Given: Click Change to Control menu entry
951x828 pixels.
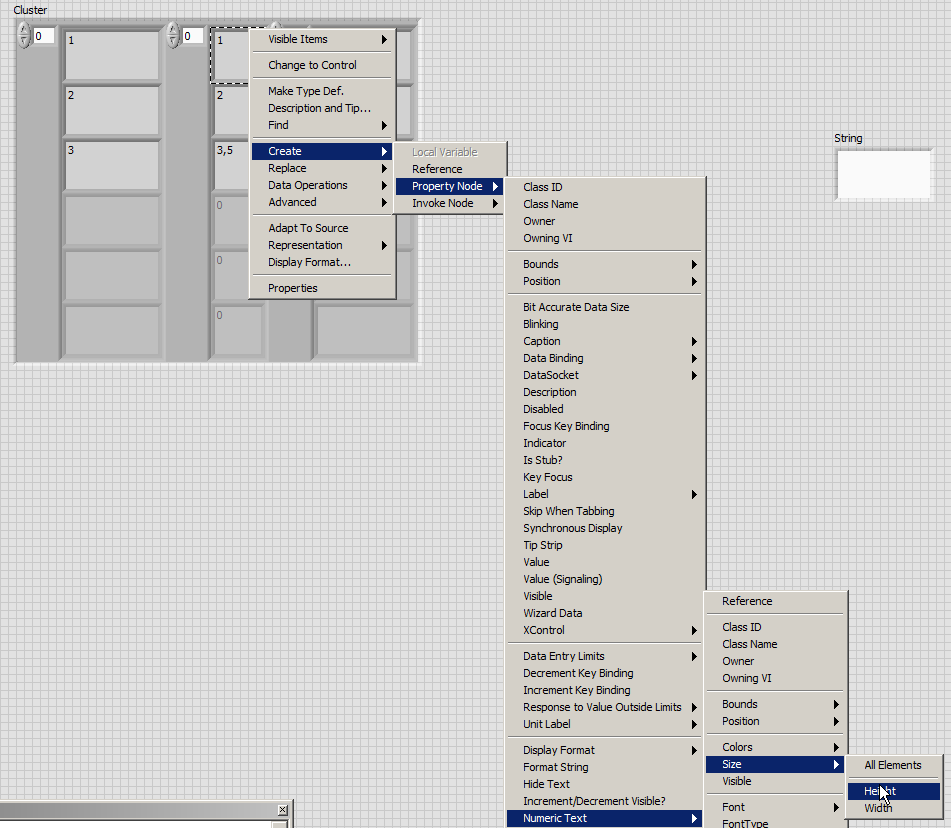Looking at the screenshot, I should (x=312, y=65).
